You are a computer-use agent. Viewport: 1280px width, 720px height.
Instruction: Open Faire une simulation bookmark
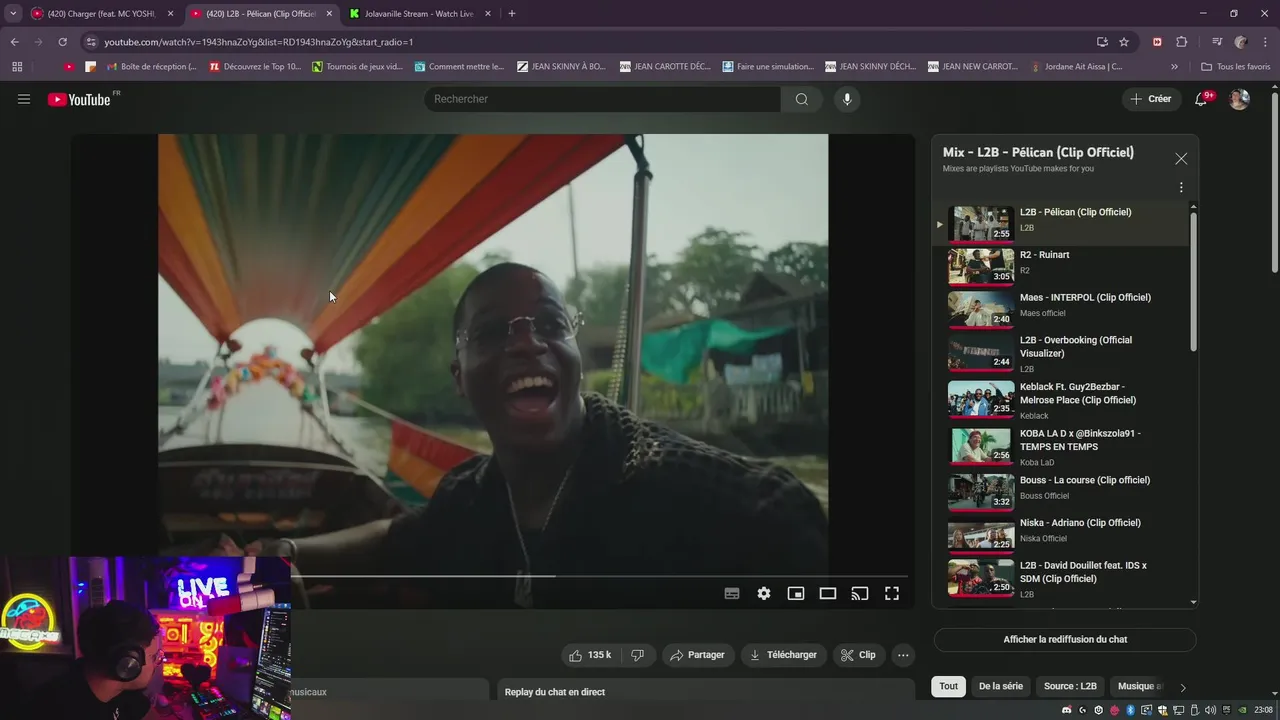pyautogui.click(x=768, y=67)
